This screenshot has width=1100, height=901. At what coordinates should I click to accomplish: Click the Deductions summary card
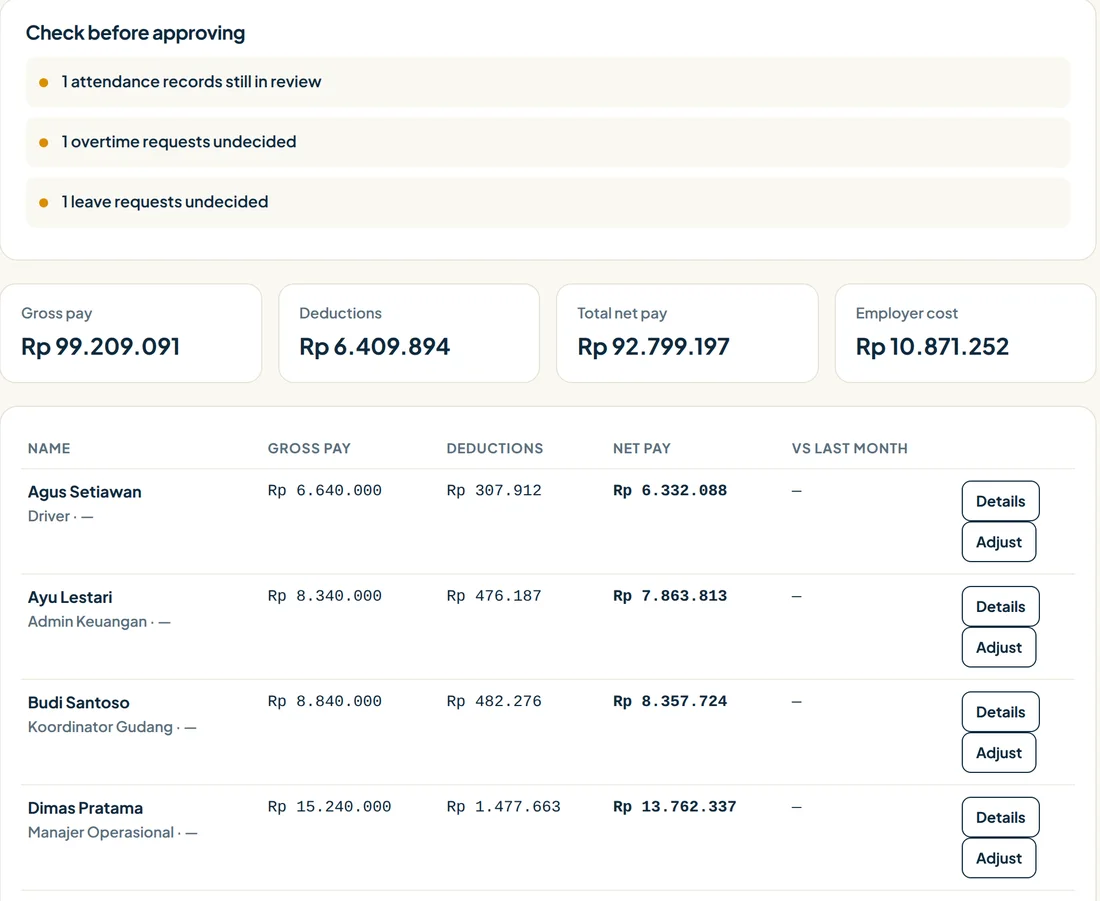click(409, 333)
